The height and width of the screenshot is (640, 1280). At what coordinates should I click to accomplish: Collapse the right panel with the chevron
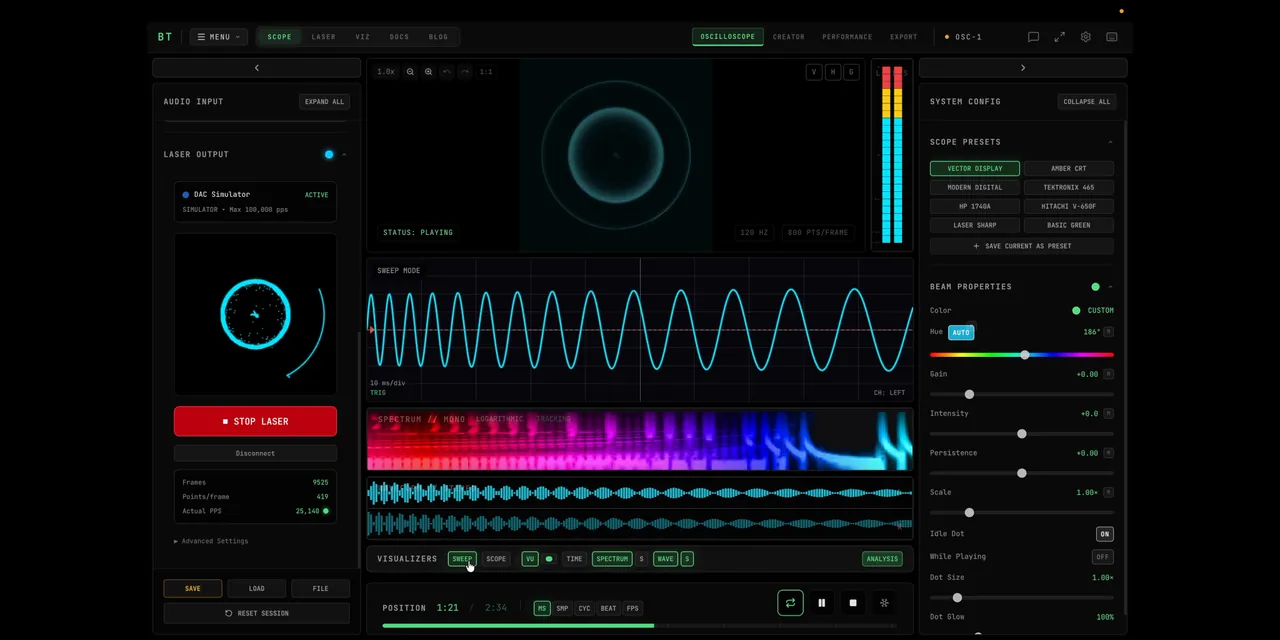1023,68
